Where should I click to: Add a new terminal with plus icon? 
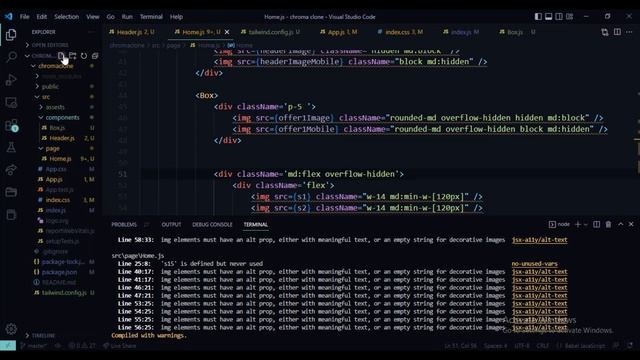click(578, 224)
